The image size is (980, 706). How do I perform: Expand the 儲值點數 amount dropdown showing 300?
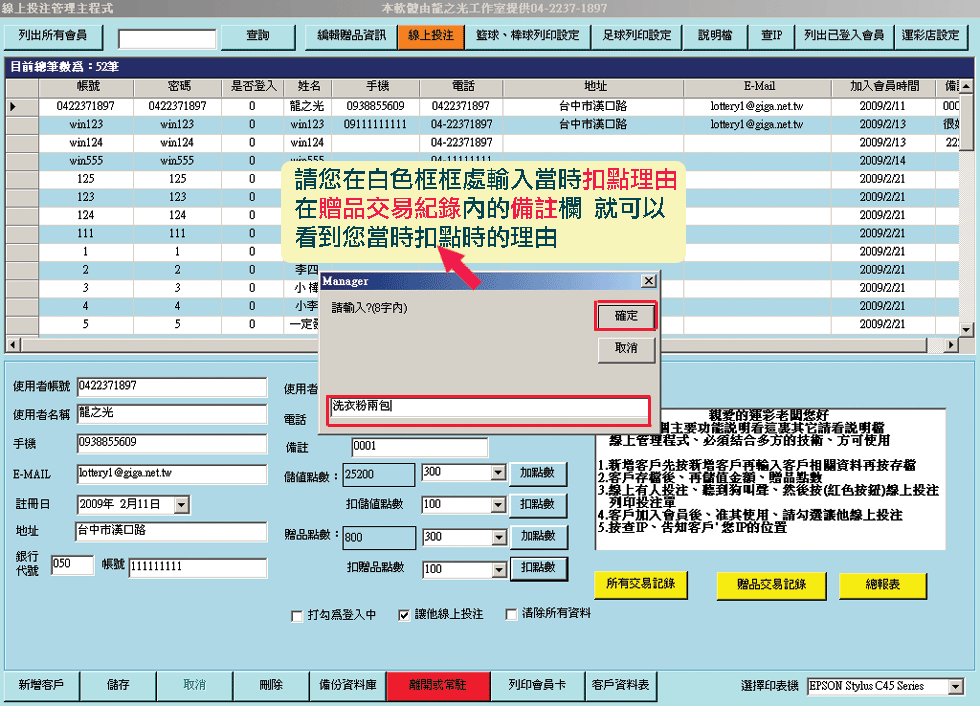498,473
